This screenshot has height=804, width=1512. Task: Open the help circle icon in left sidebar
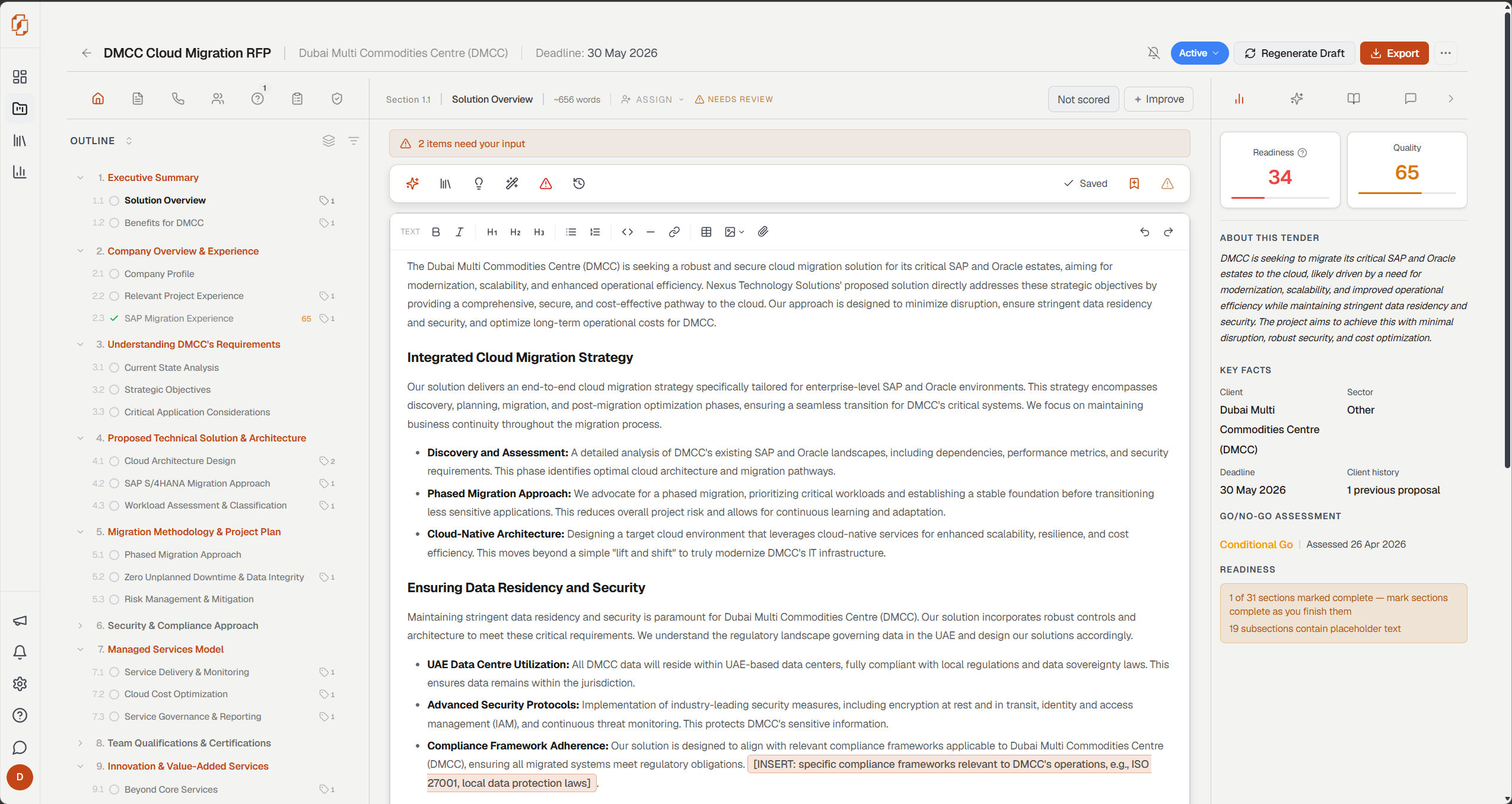point(20,716)
